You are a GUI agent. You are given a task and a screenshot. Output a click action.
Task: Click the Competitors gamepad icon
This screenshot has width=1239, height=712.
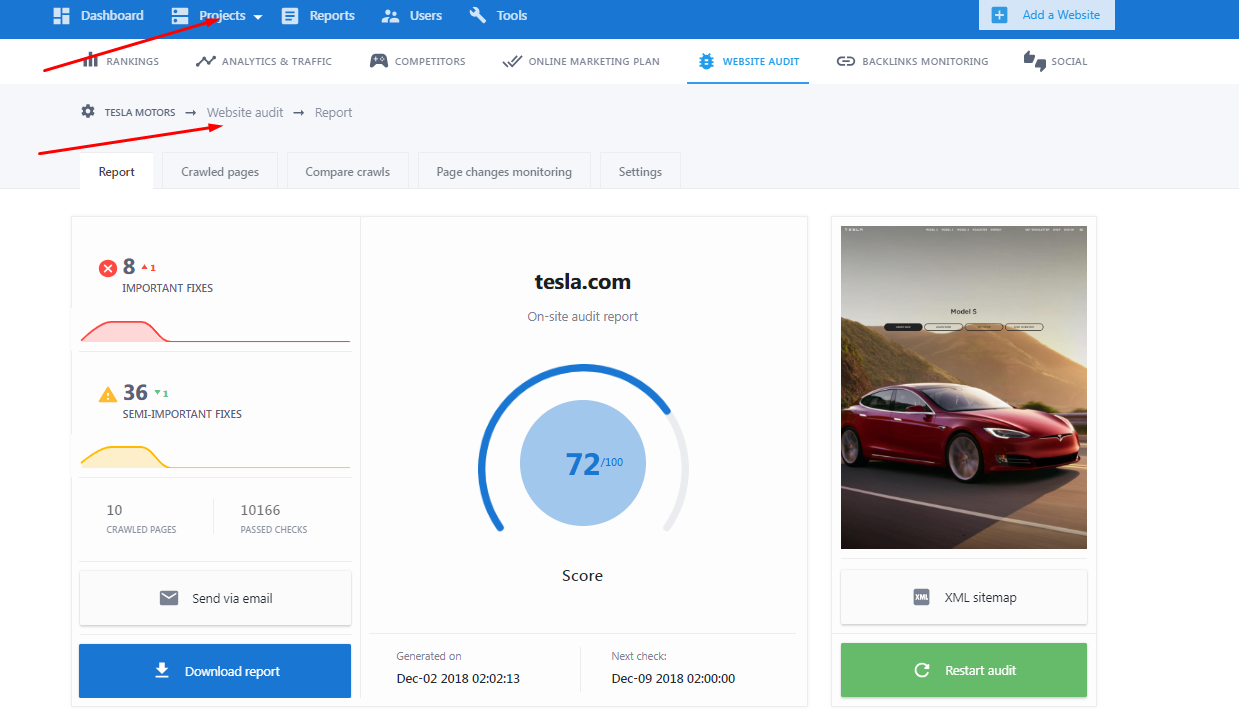(x=379, y=61)
